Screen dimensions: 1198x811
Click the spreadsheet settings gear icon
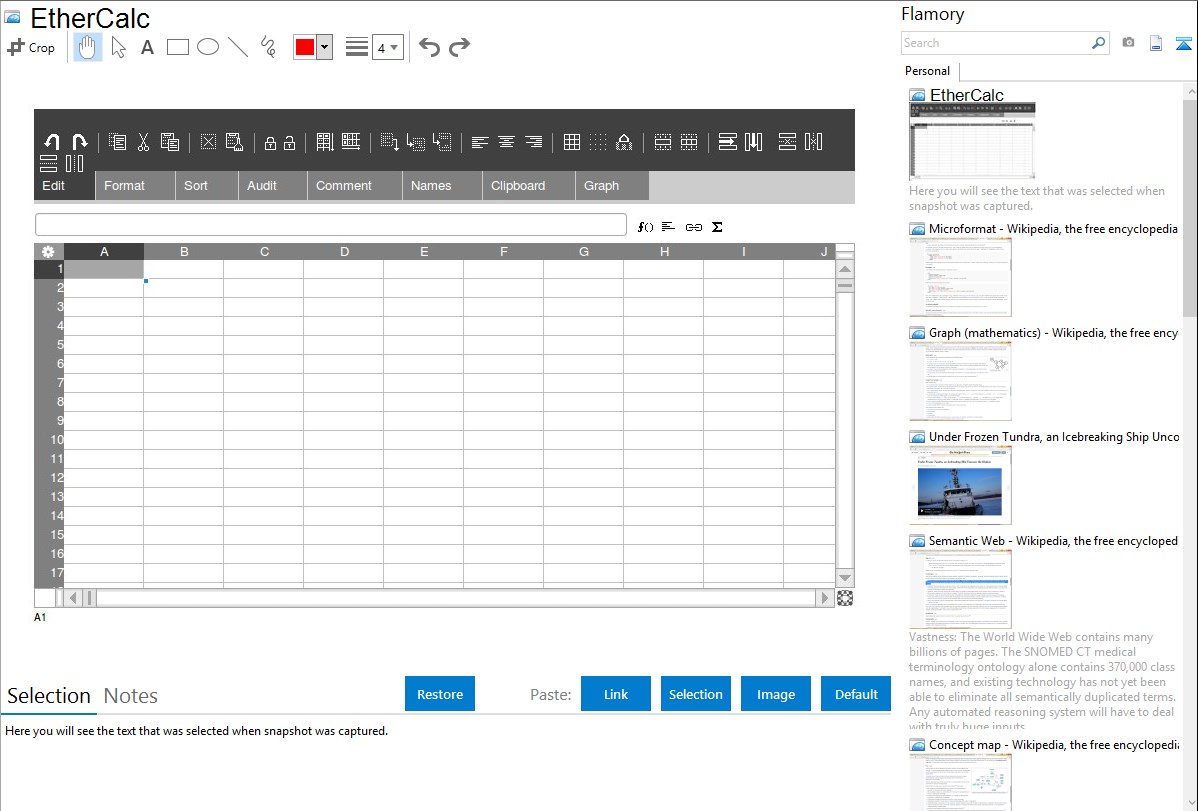pos(48,251)
